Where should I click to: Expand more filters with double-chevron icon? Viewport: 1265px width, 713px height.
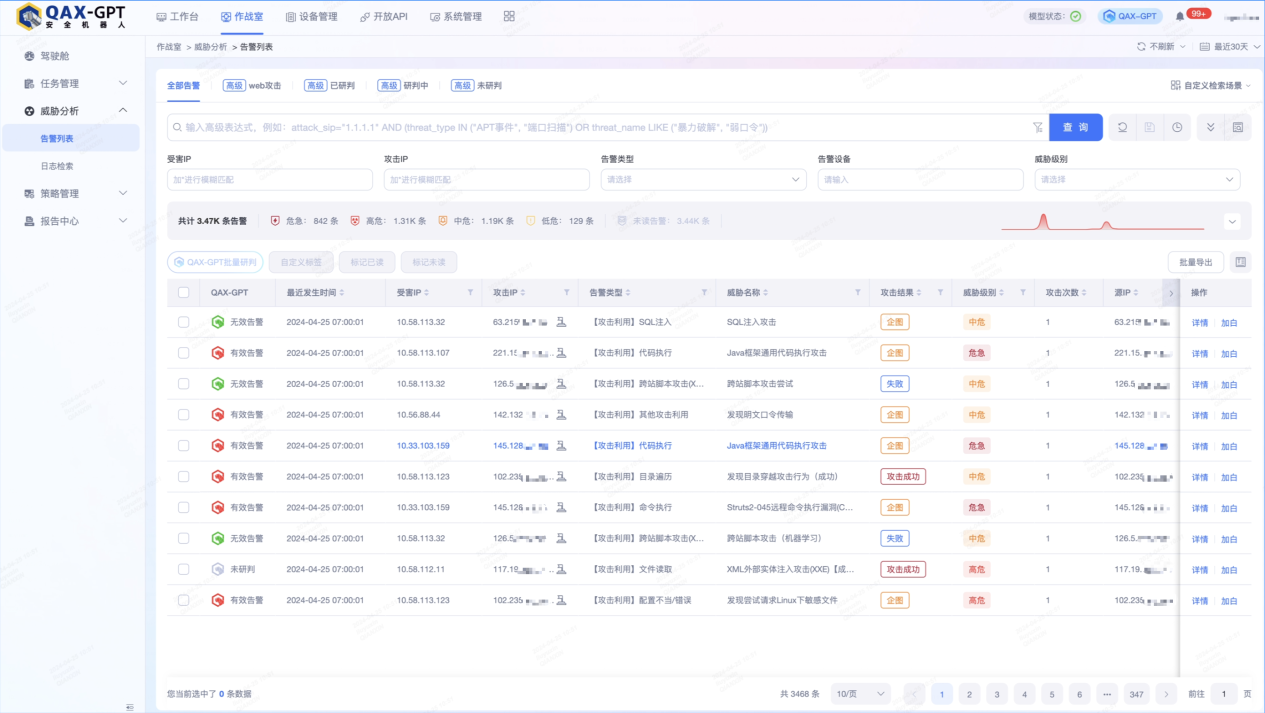[1210, 127]
